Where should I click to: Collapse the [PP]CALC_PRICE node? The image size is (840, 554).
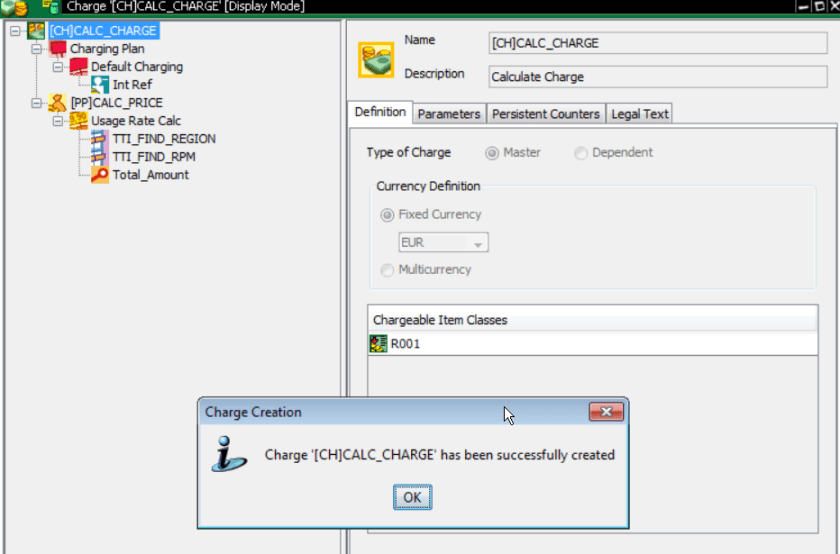[36, 103]
